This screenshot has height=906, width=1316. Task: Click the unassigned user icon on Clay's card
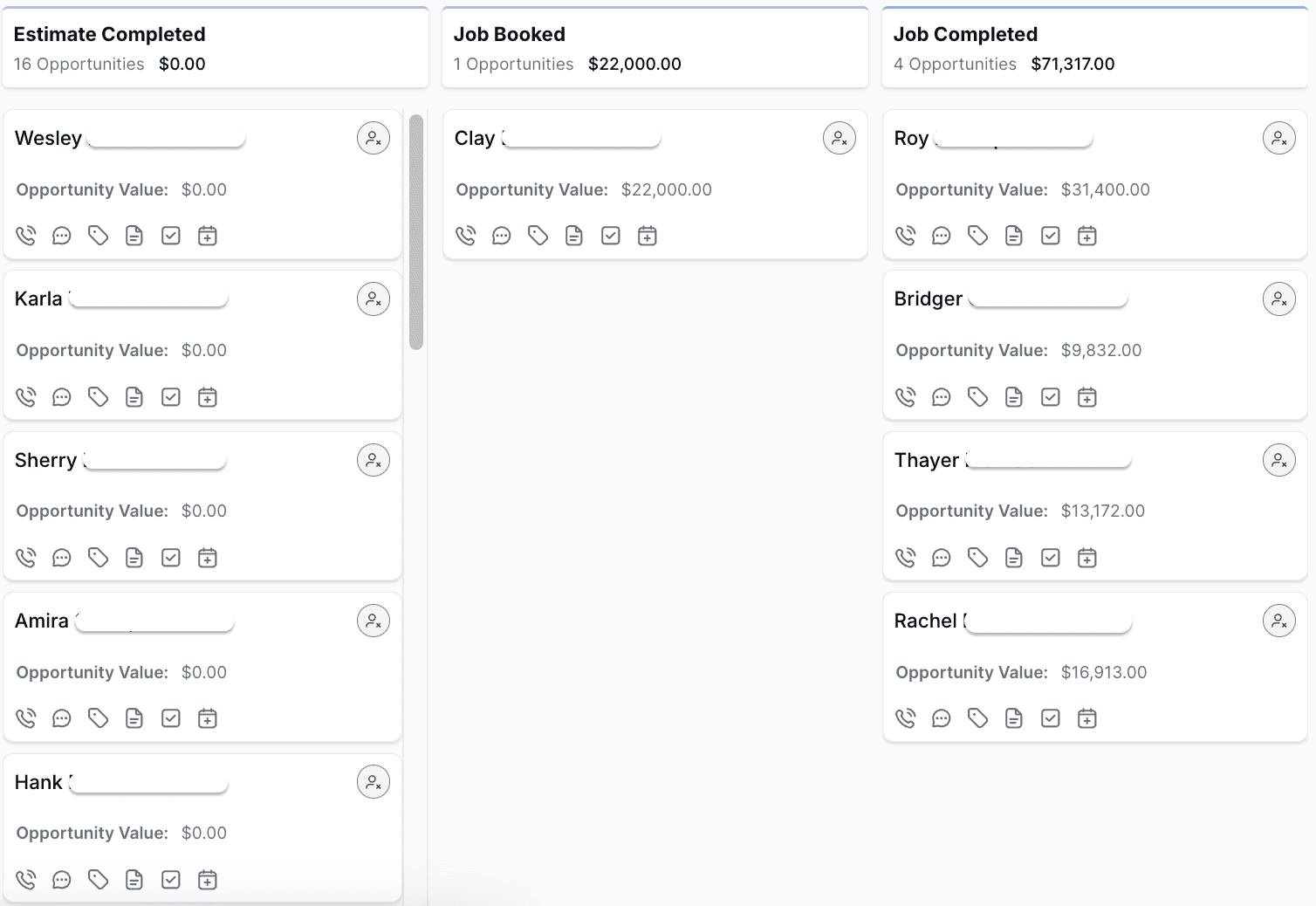click(x=840, y=138)
